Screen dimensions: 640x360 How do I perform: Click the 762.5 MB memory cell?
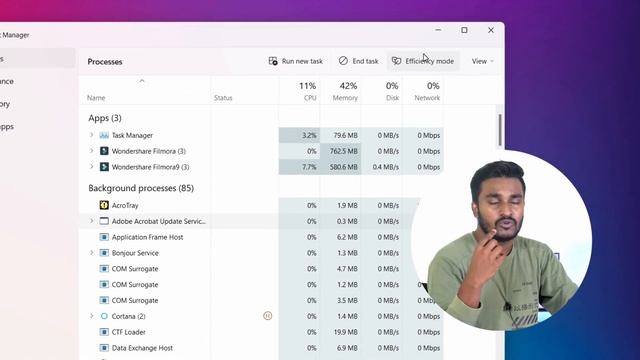click(x=340, y=151)
